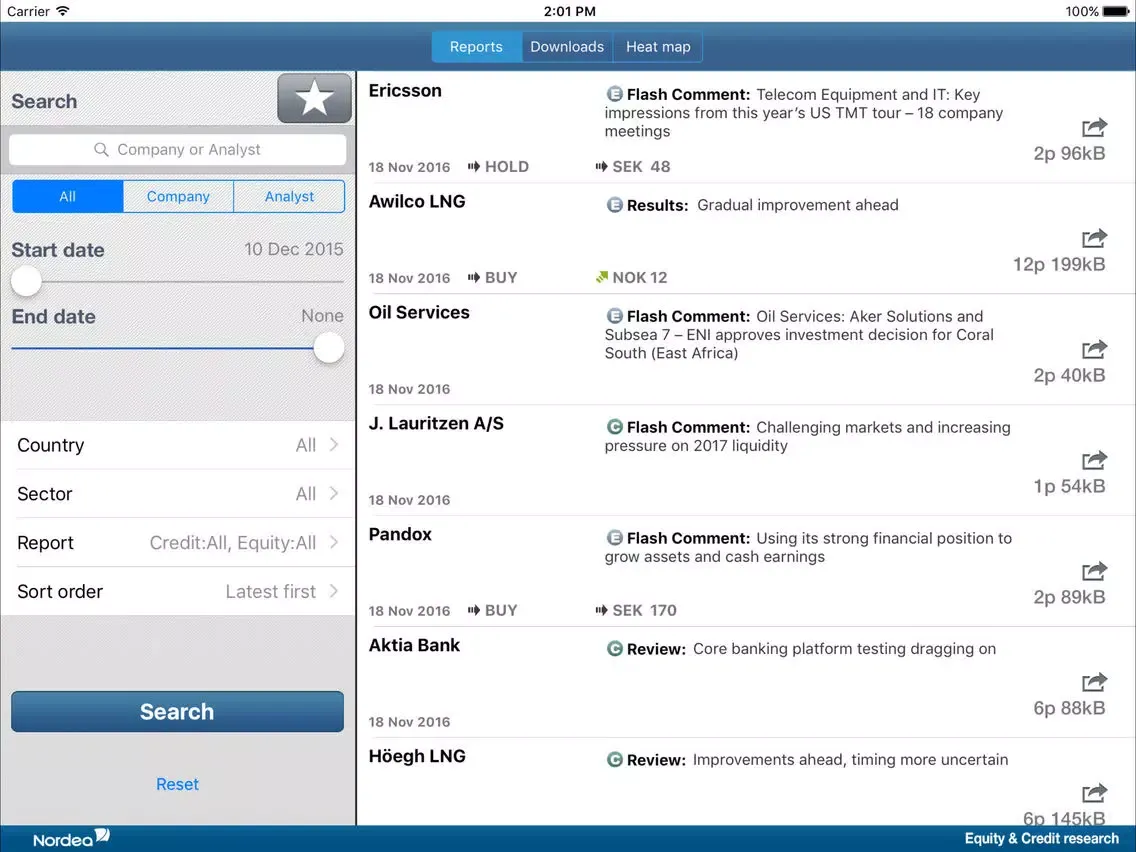Open the Country row value All
Viewport: 1136px width, 852px height.
click(x=306, y=445)
